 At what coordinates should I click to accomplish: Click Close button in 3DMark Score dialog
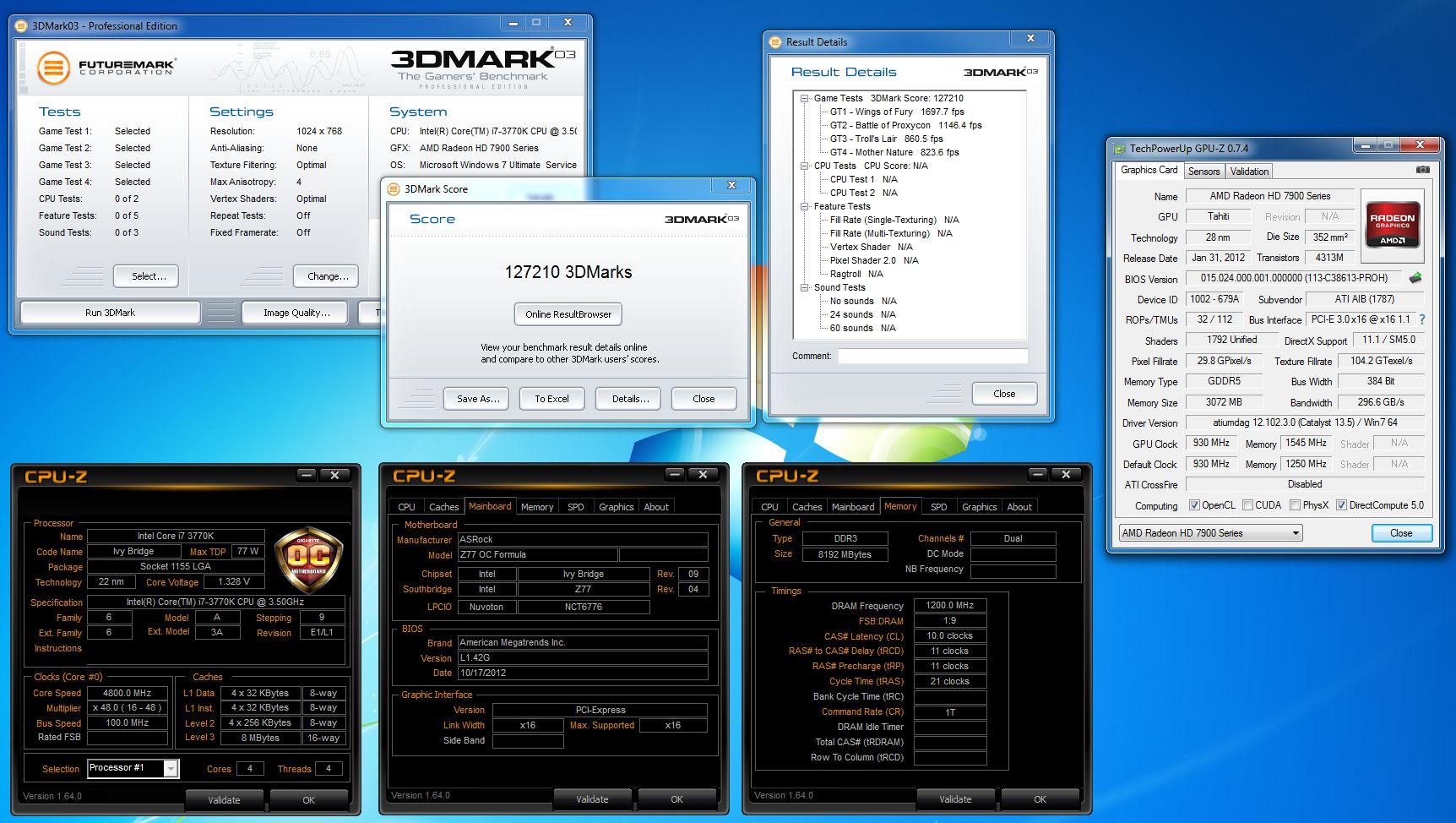point(704,399)
